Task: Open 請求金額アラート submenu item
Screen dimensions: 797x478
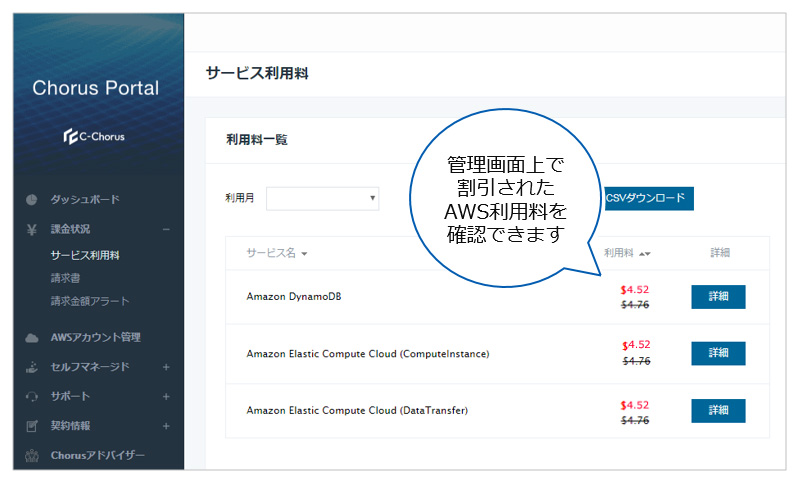Action: coord(90,301)
